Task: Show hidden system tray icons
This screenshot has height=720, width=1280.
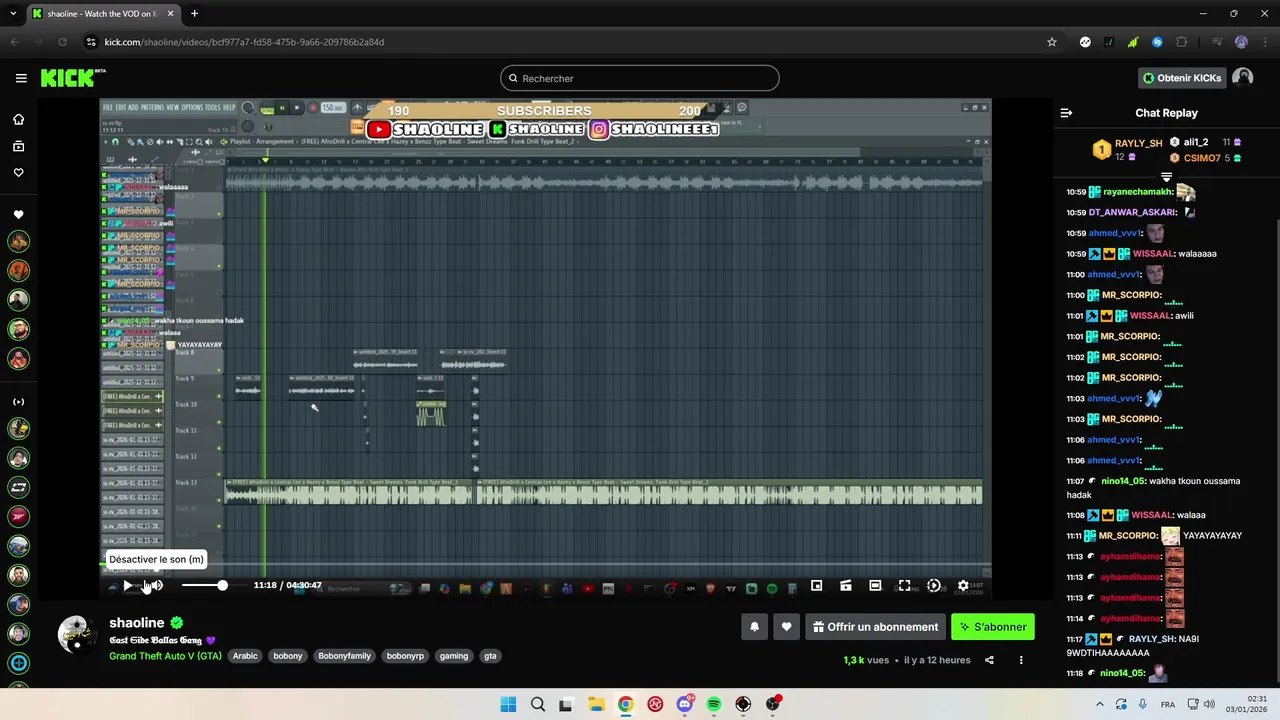Action: [1100, 704]
